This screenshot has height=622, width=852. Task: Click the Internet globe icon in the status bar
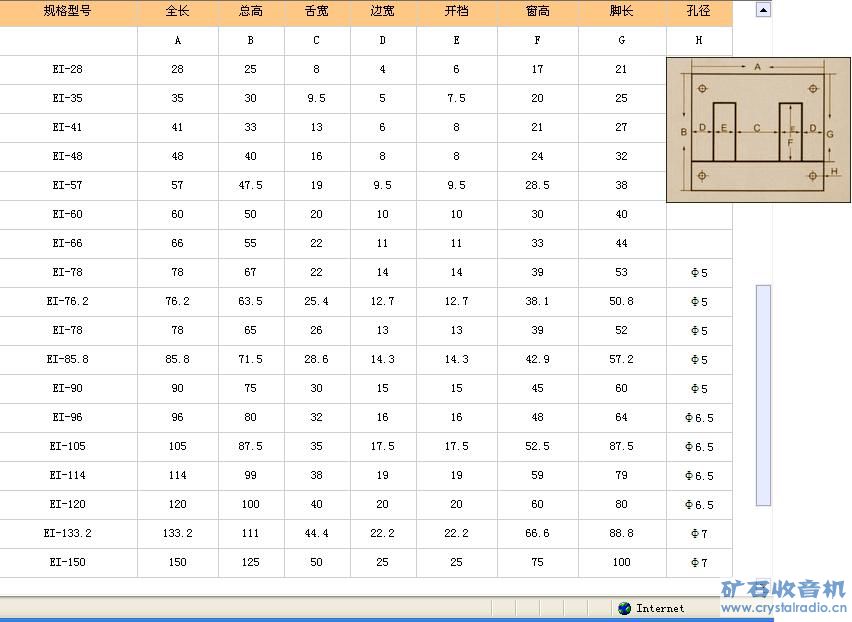coord(623,608)
